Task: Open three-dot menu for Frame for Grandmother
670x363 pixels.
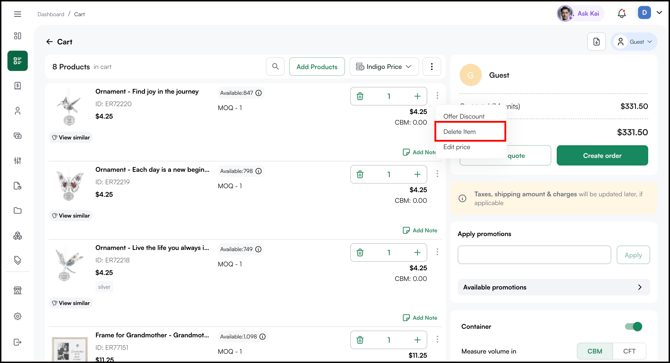Action: click(437, 339)
